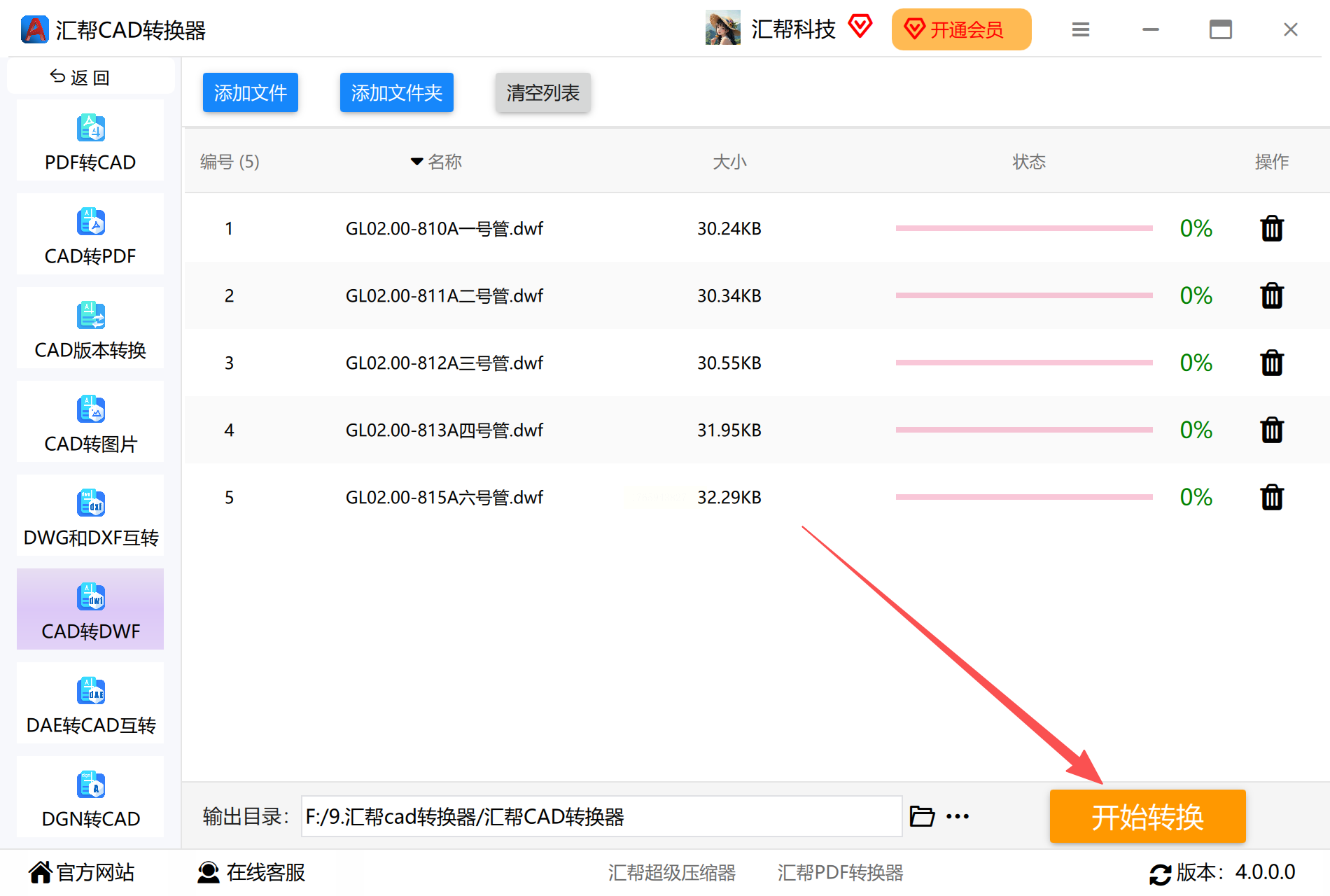Click version text 4.0.0.0

1266,872
